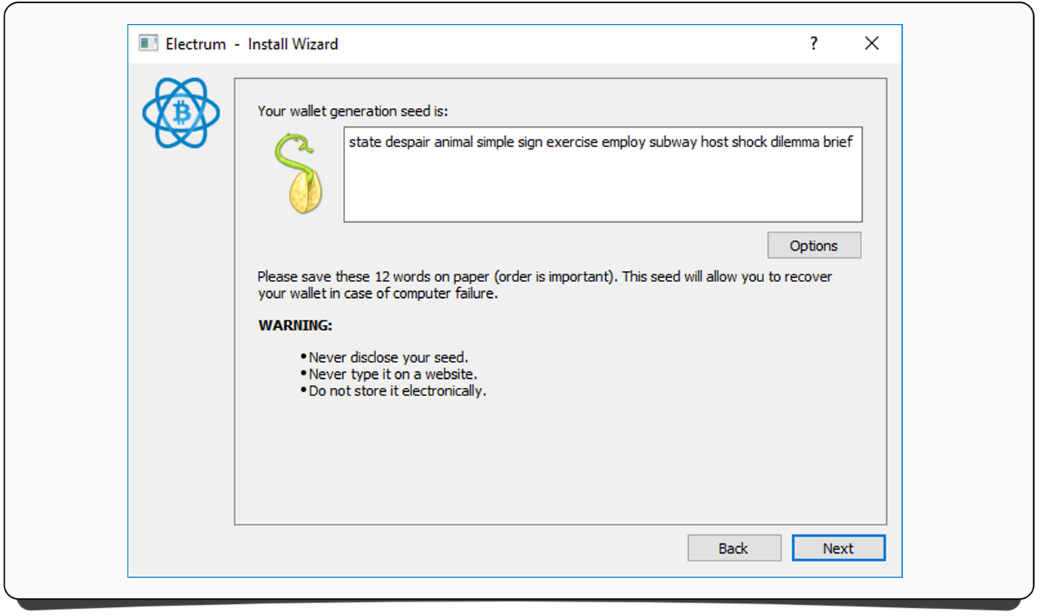Screen dimensions: 1040x616
Task: Close the Install Wizard window
Action: pos(871,43)
